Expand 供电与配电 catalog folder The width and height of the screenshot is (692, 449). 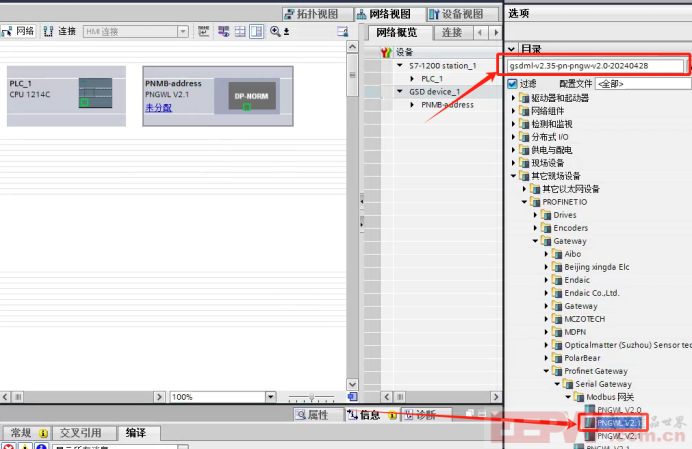513,150
